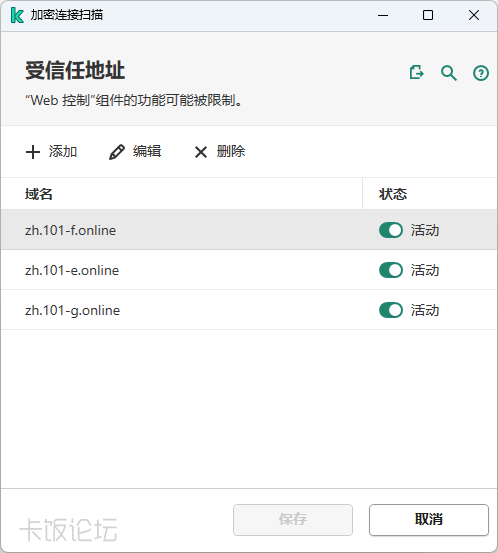Click the export list icon
This screenshot has width=498, height=553.
tap(417, 73)
